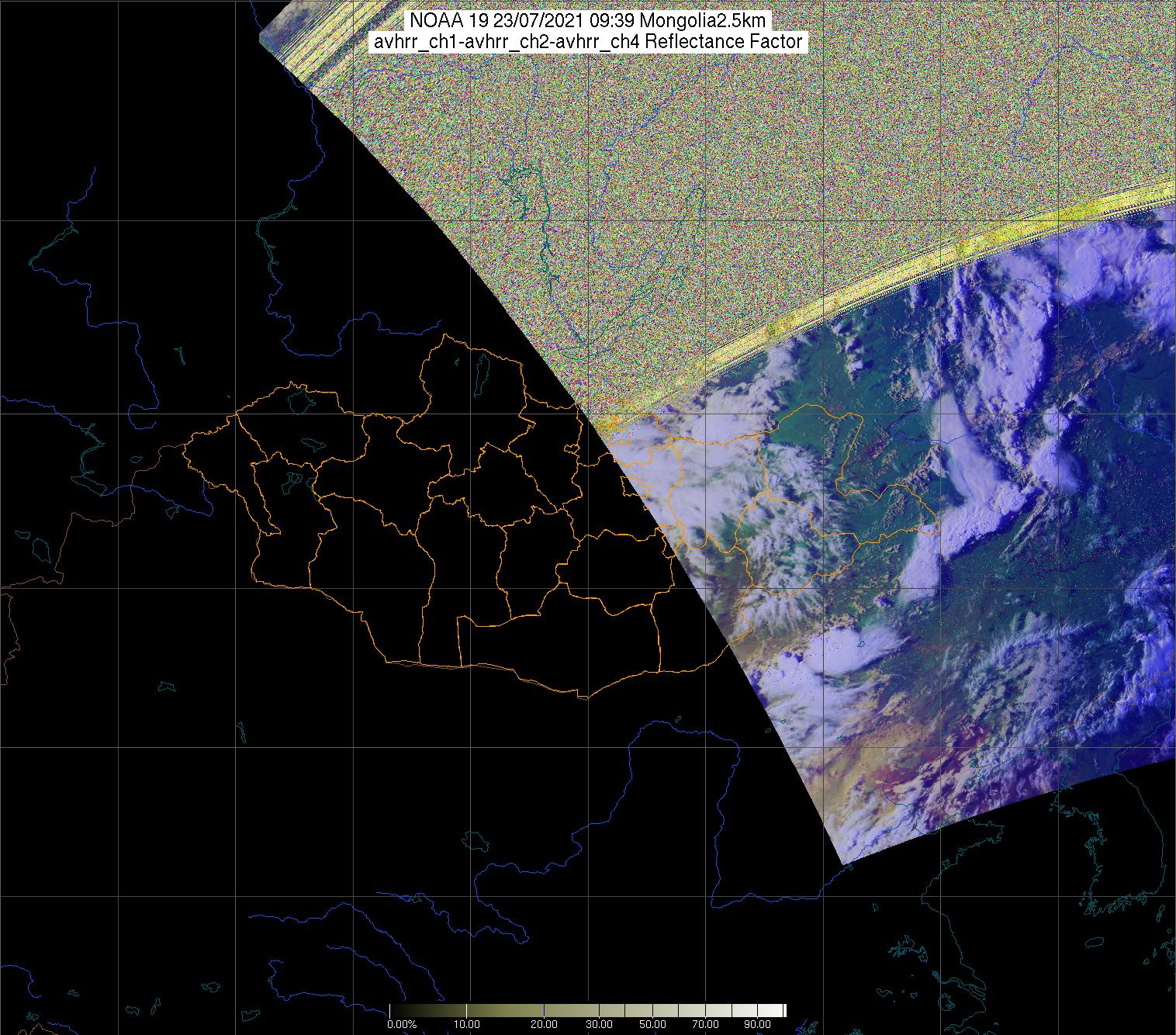Click the 'avhrr_ch1-avhrr_ch2-avhrr_ch4 Reflectance Factor' caption

tap(588, 42)
